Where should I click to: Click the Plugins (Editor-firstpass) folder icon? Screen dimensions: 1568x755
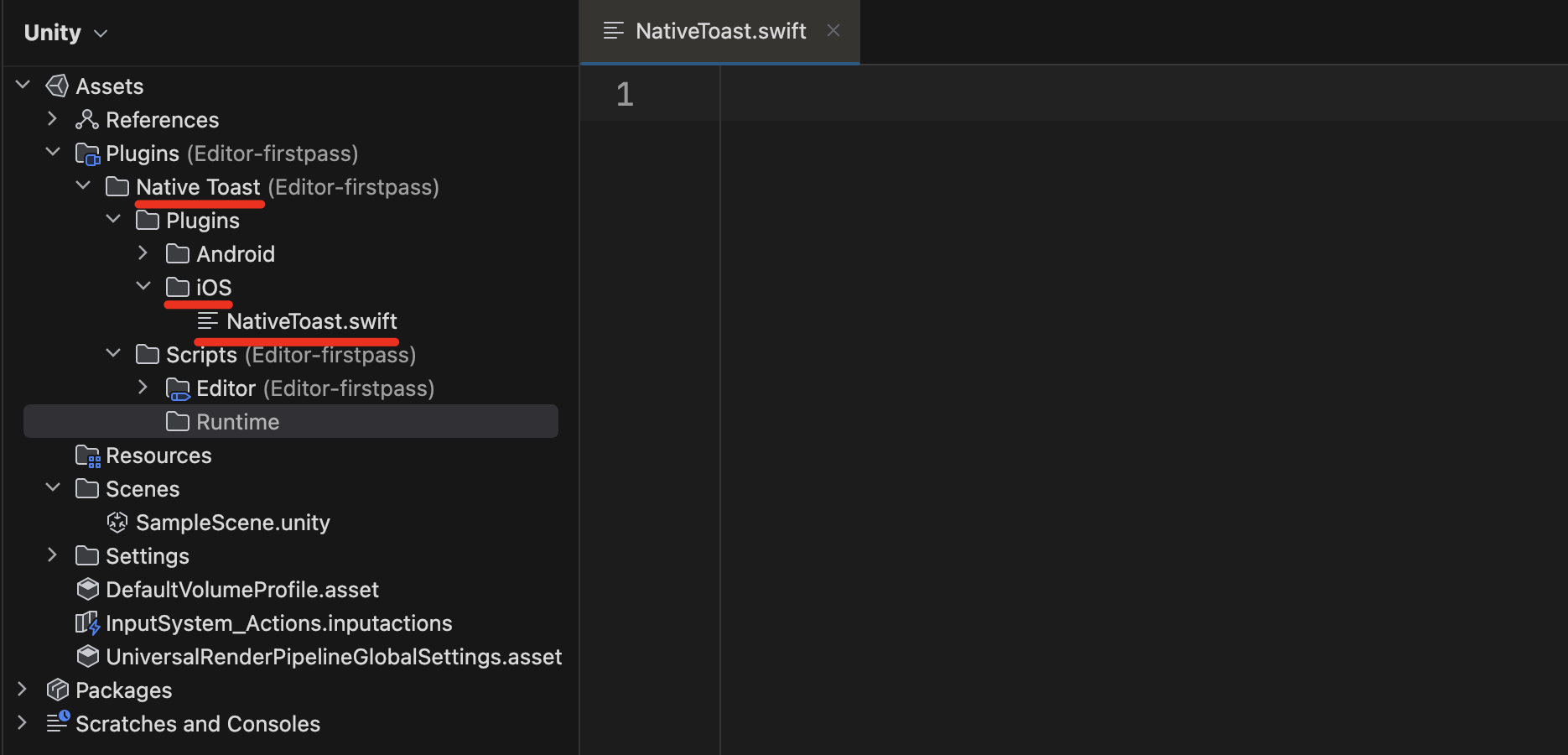tap(87, 154)
